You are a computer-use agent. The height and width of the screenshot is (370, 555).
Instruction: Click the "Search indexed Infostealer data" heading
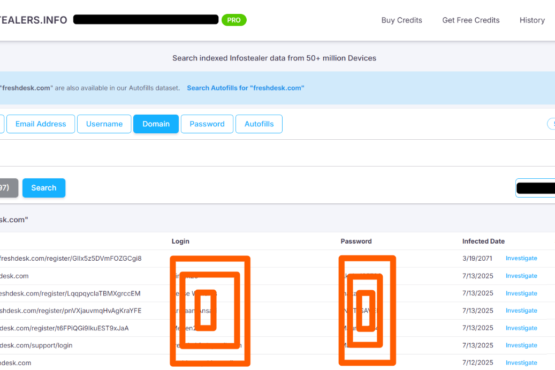[x=274, y=58]
